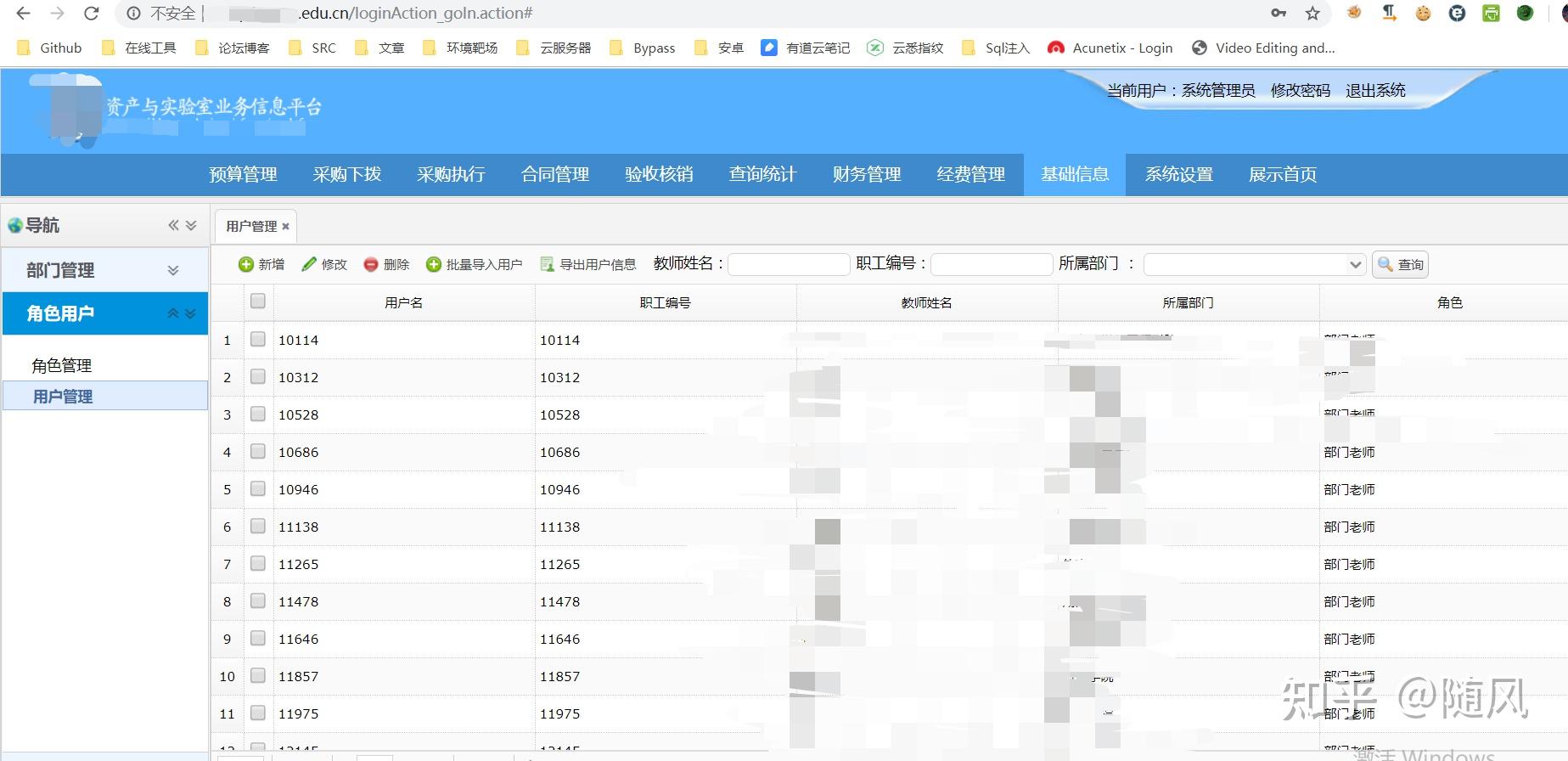Open 角色管理 in the sidebar
Viewport: 1568px width, 761px height.
(62, 366)
